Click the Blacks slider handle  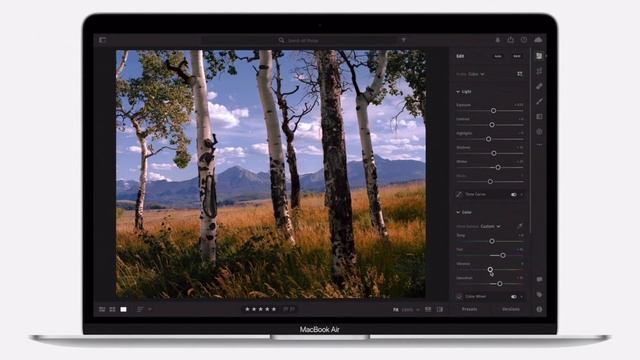[490, 182]
